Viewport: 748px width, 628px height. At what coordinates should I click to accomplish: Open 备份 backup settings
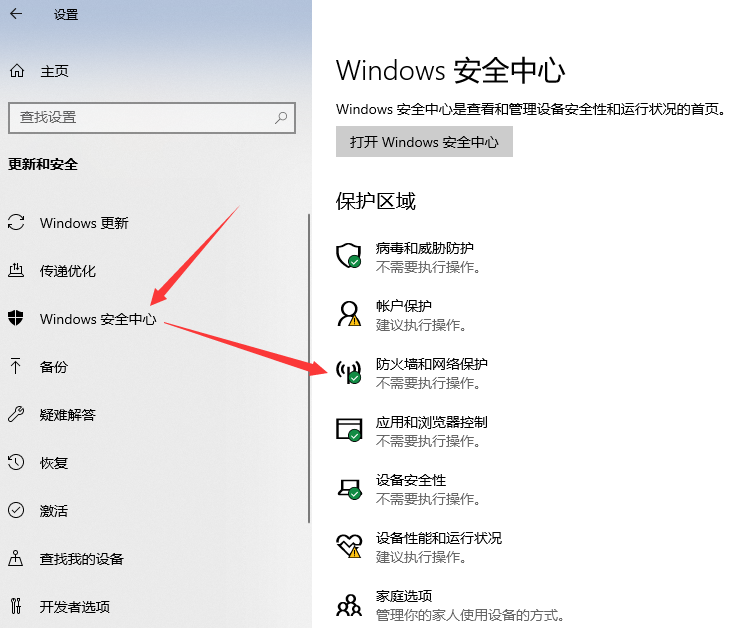pyautogui.click(x=54, y=367)
